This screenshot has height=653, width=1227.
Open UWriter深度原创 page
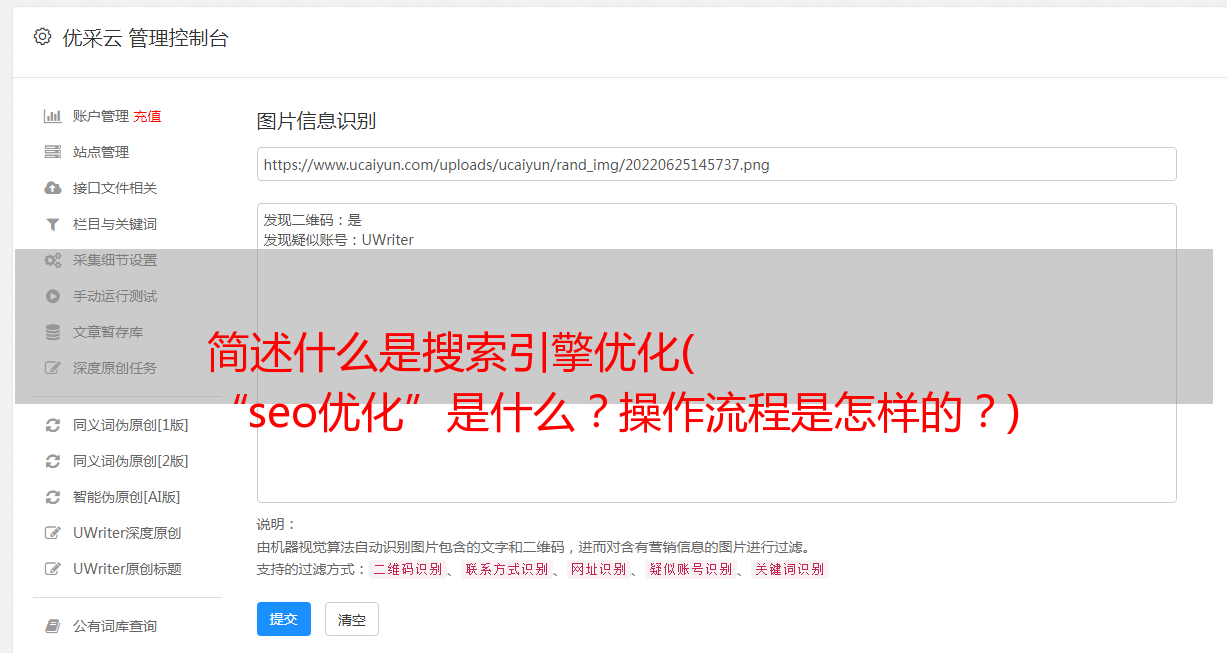click(x=127, y=533)
